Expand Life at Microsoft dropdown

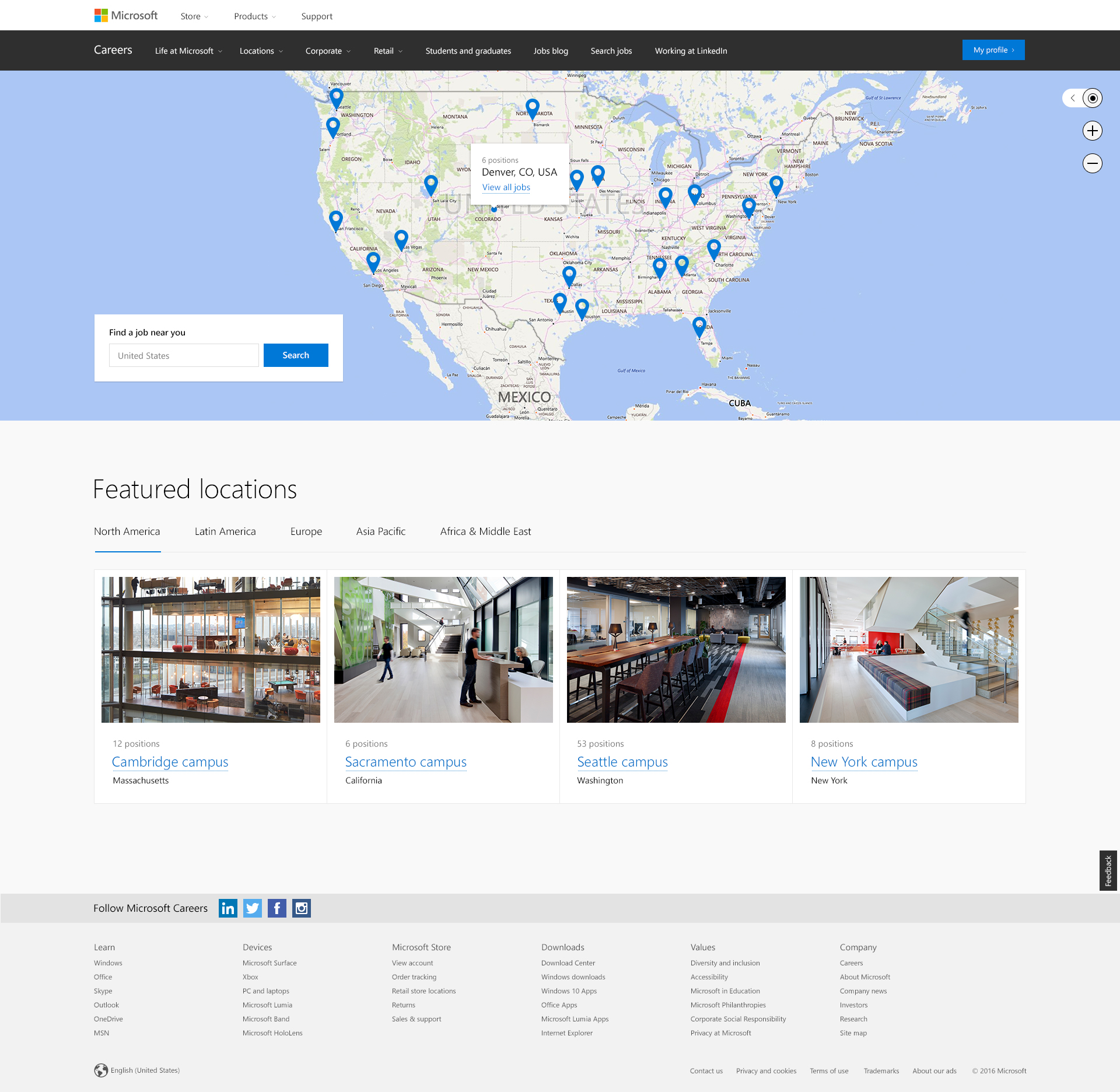(x=188, y=51)
